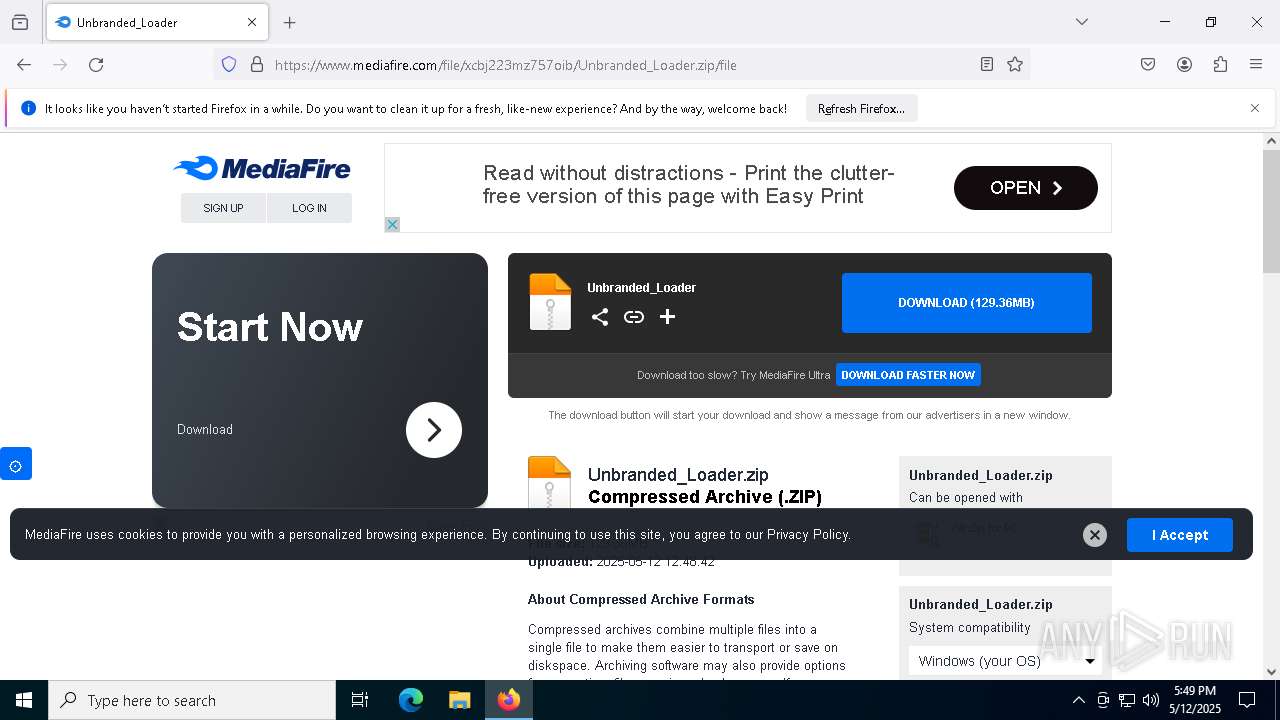Screen dimensions: 1280x720
Task: Click the Start Now arrow circle
Action: point(434,430)
